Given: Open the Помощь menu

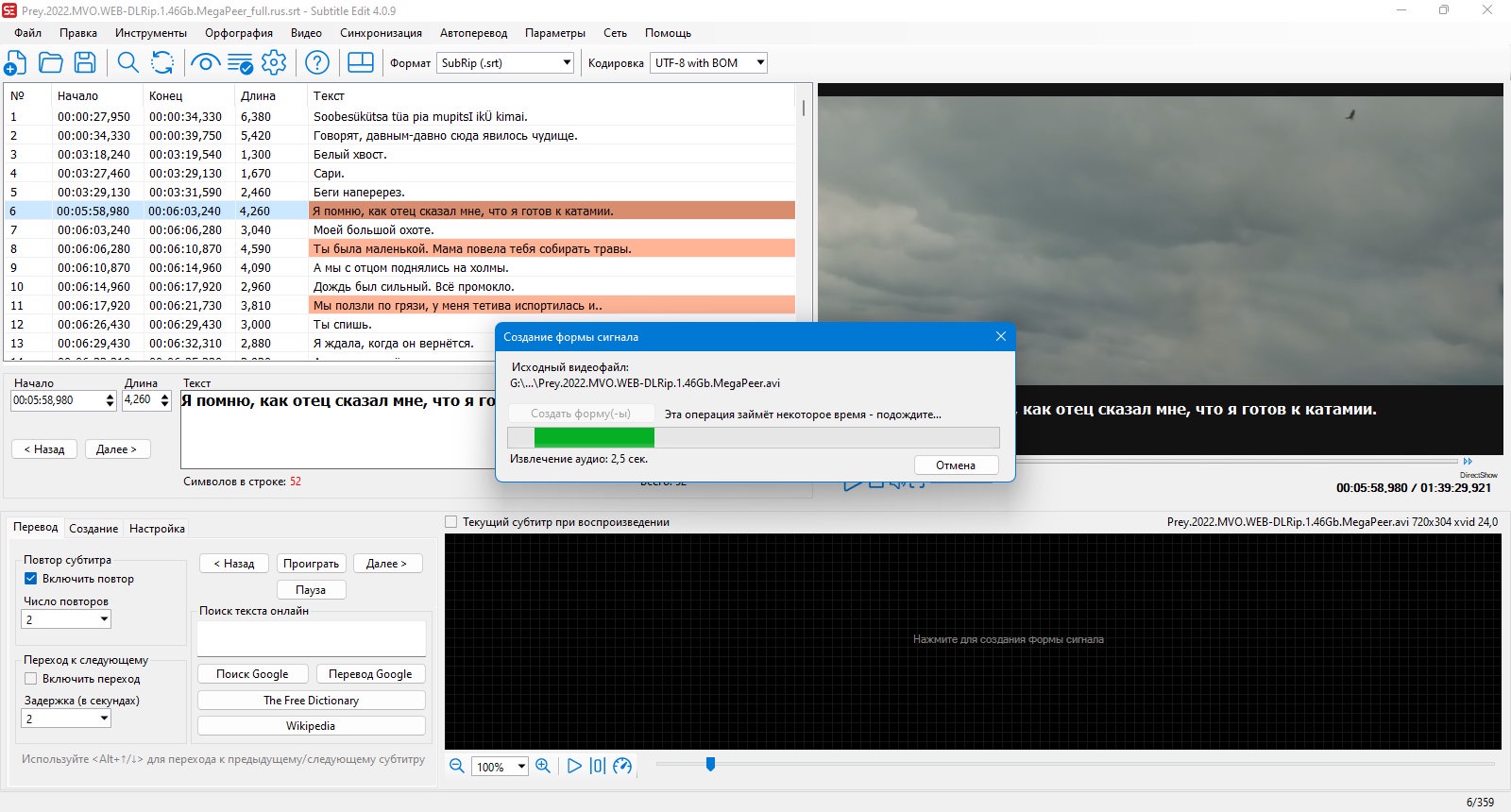Looking at the screenshot, I should pyautogui.click(x=669, y=33).
